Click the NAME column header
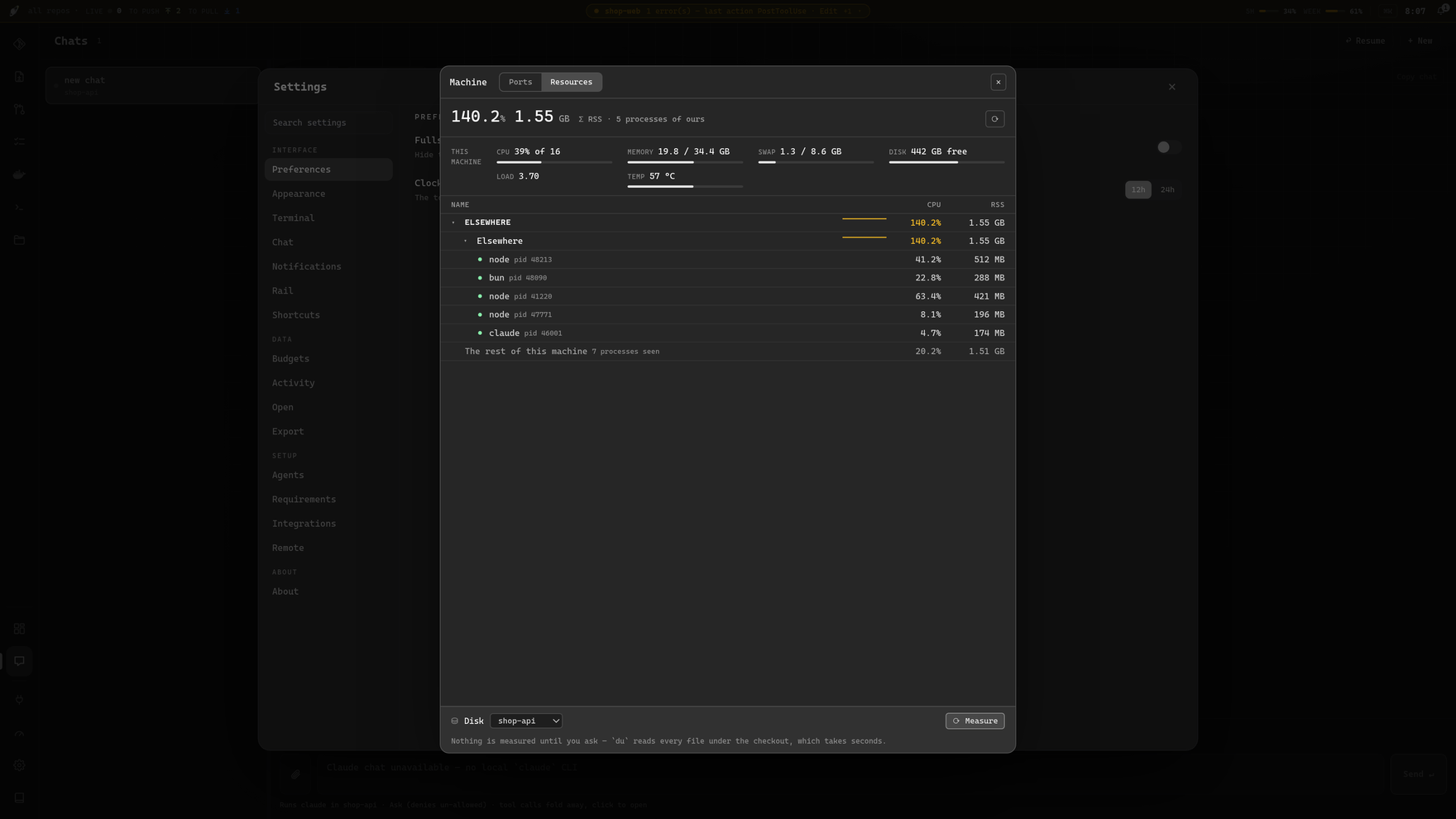This screenshot has height=819, width=1456. click(460, 204)
